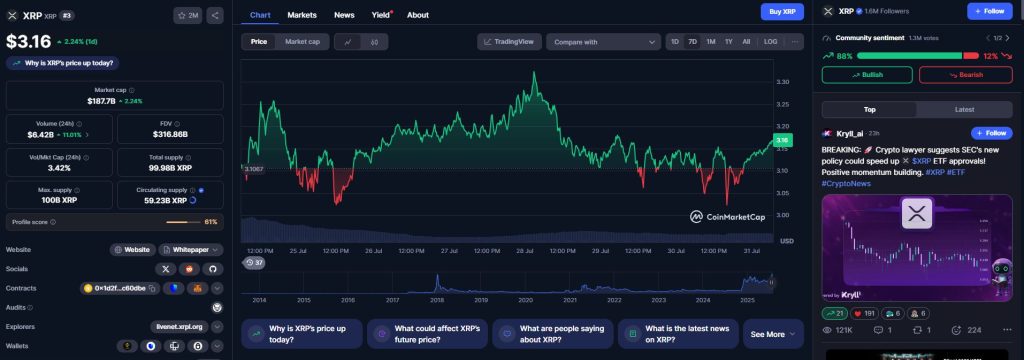Screen dimensions: 1024x360
Task: Copy the contract address 0x1d2f...c60dbe
Action: 152,288
